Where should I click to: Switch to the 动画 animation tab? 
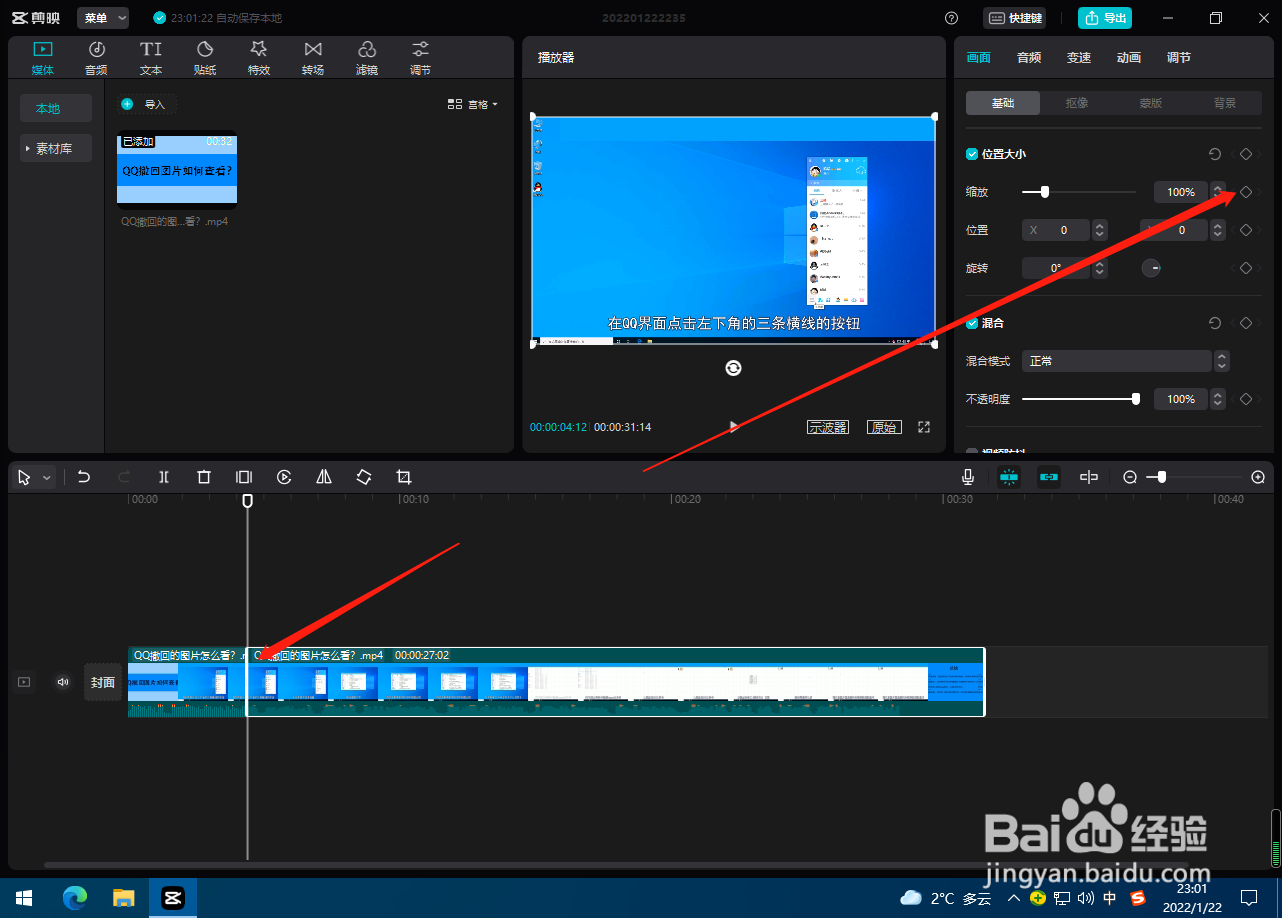point(1129,58)
